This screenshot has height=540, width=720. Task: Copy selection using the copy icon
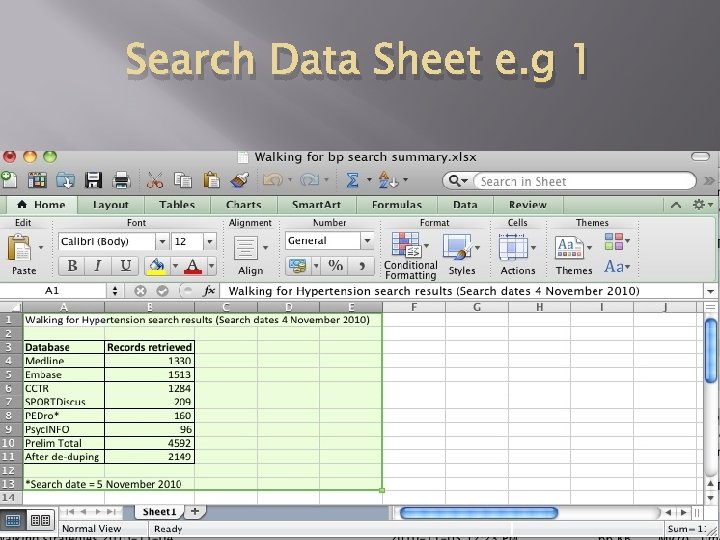[x=183, y=180]
